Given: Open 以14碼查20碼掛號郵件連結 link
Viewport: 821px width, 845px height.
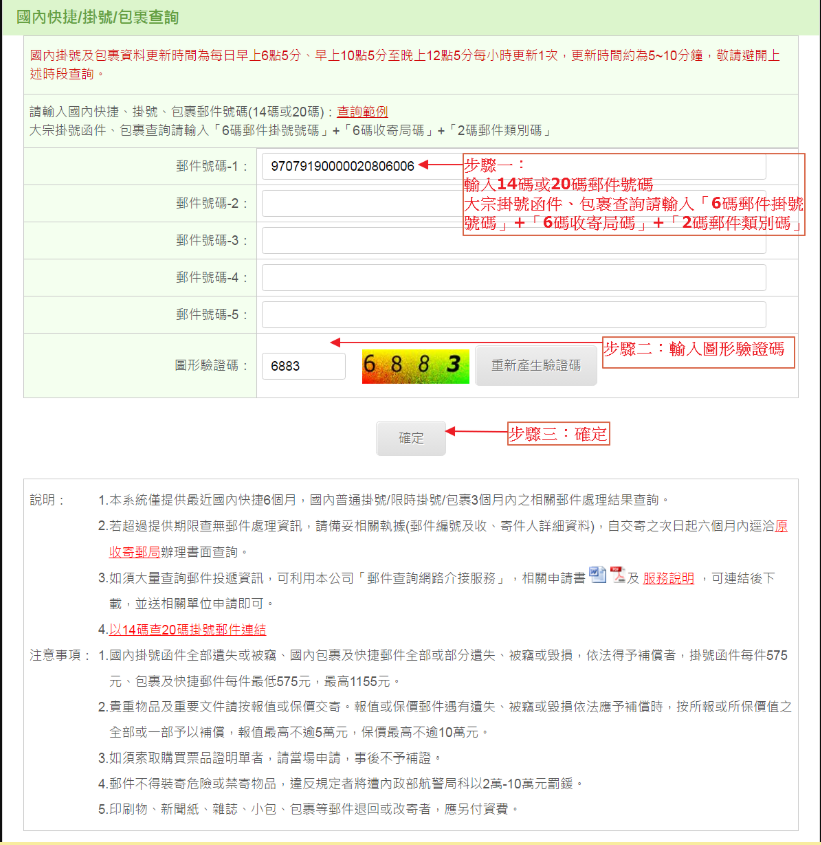Looking at the screenshot, I should (187, 629).
